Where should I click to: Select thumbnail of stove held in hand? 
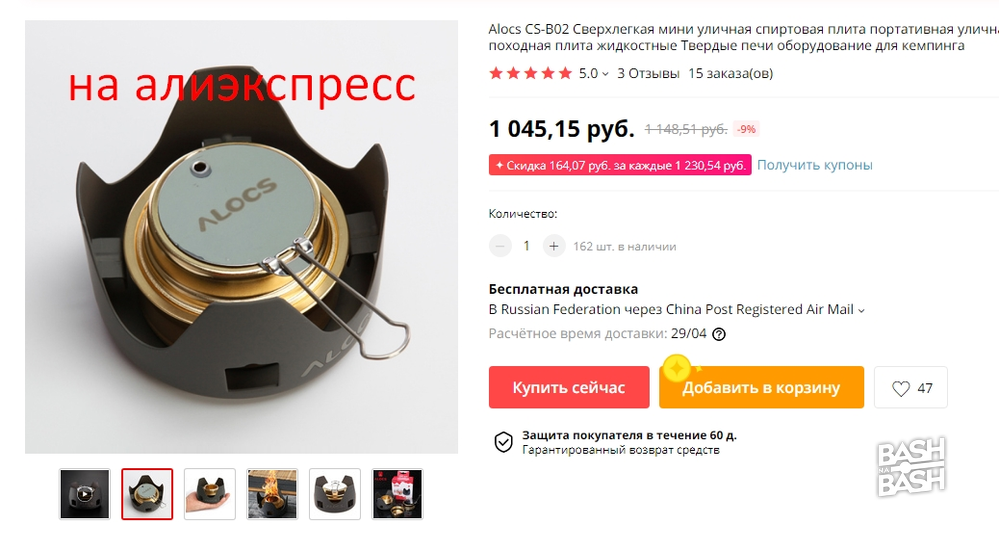(x=210, y=494)
